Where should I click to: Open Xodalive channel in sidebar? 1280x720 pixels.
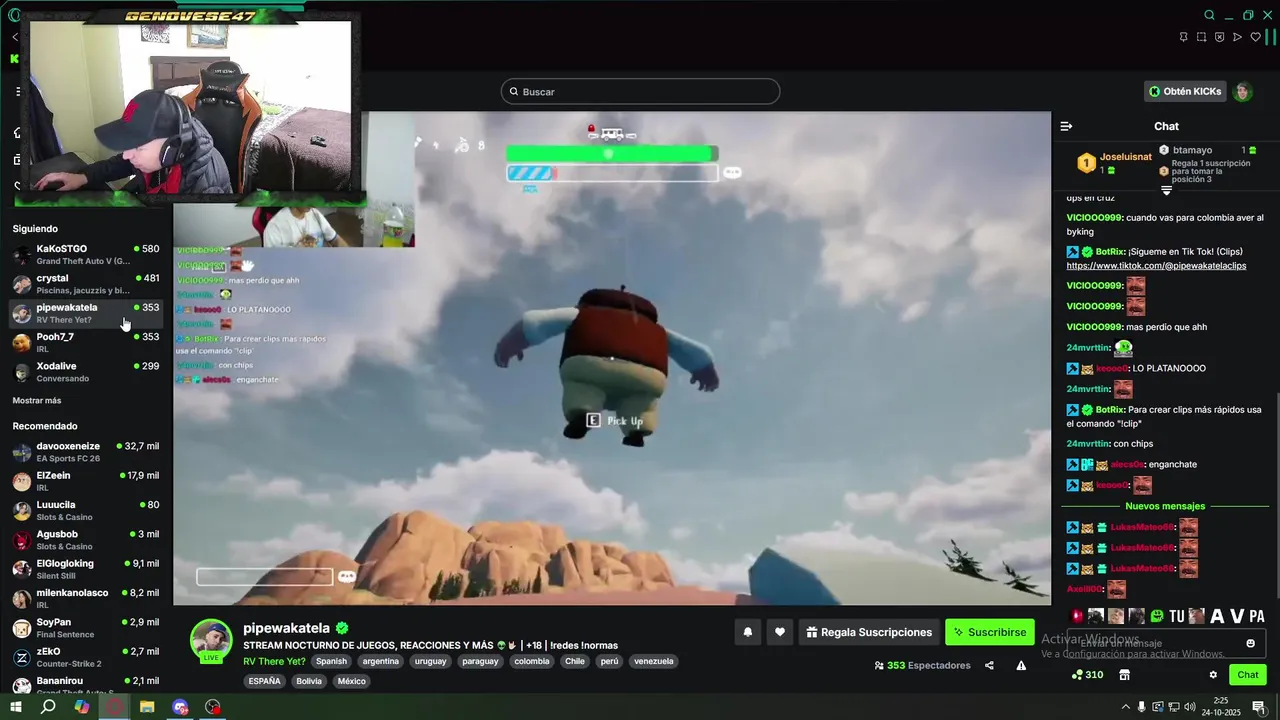(x=85, y=372)
